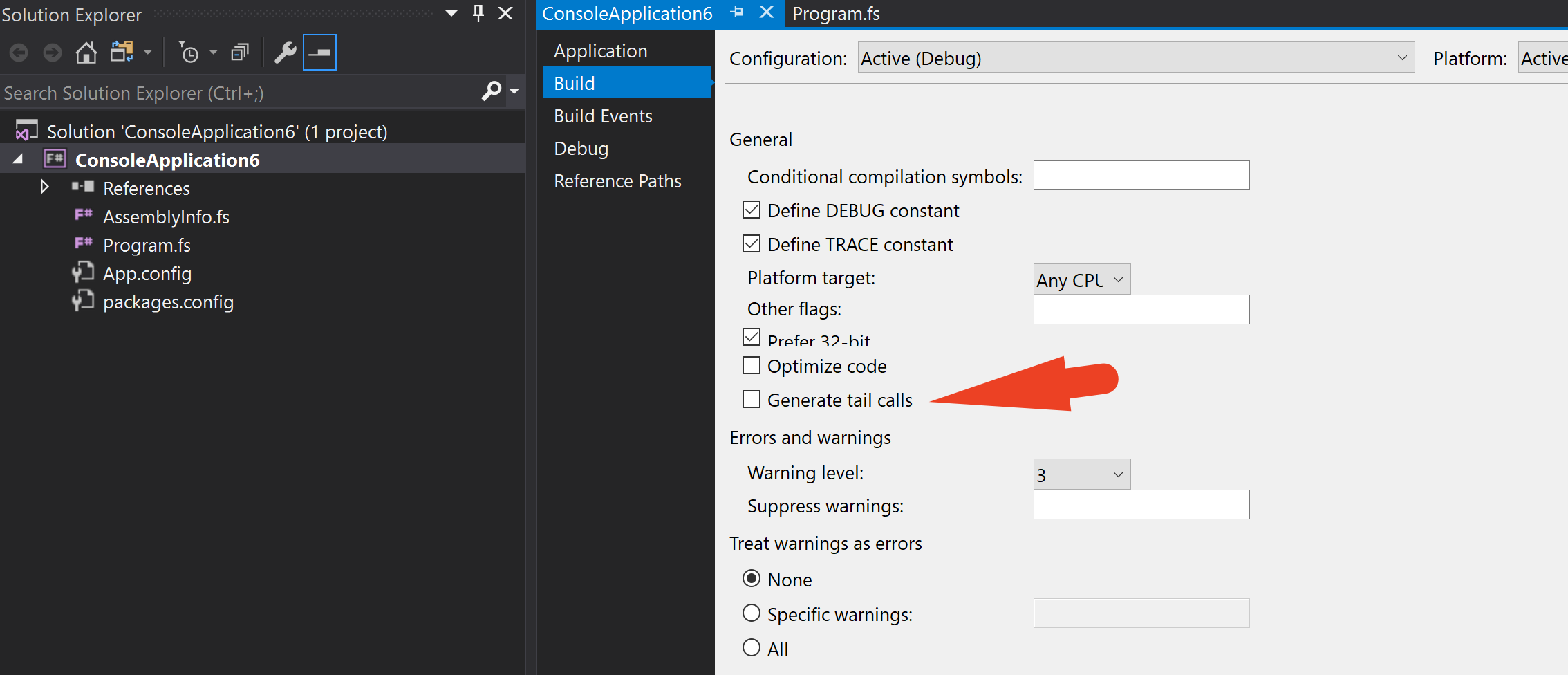Go to the Reference Paths page
Image resolution: width=1568 pixels, height=675 pixels.
pyautogui.click(x=617, y=181)
